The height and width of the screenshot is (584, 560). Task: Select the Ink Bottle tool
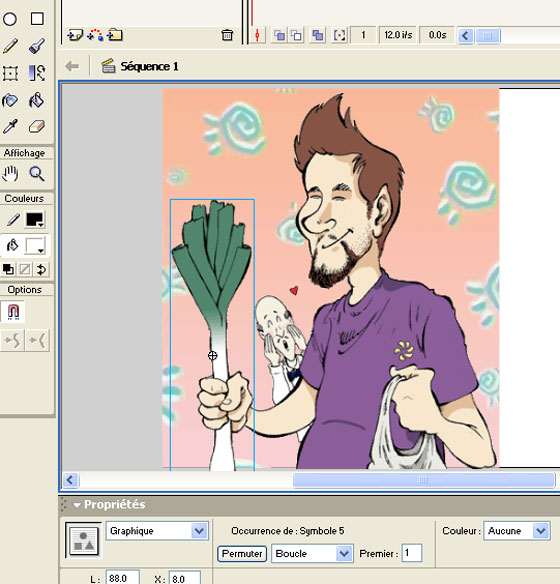point(10,100)
